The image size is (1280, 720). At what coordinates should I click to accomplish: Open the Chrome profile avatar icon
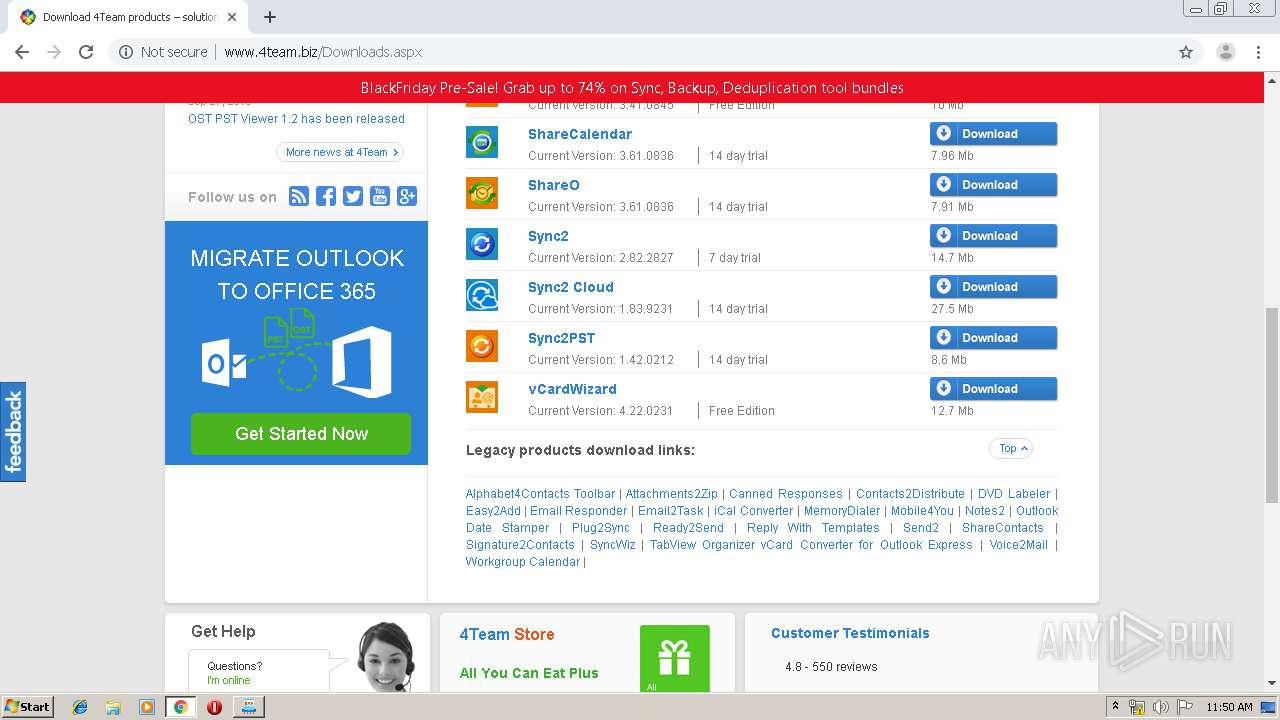point(1225,52)
